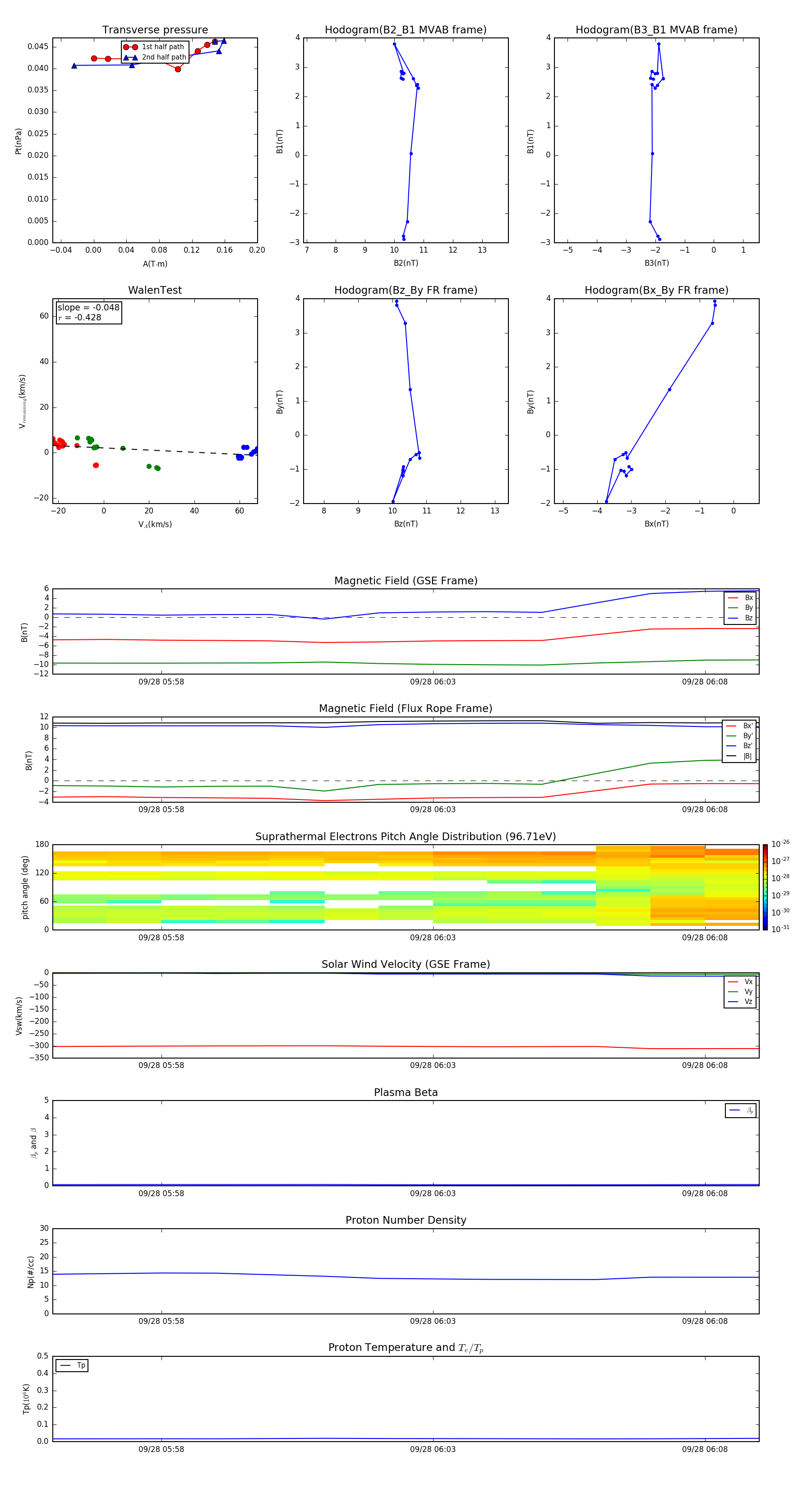The image size is (812, 1489).
Task: Click the "Proton Number Density" title
Action: tap(406, 1220)
